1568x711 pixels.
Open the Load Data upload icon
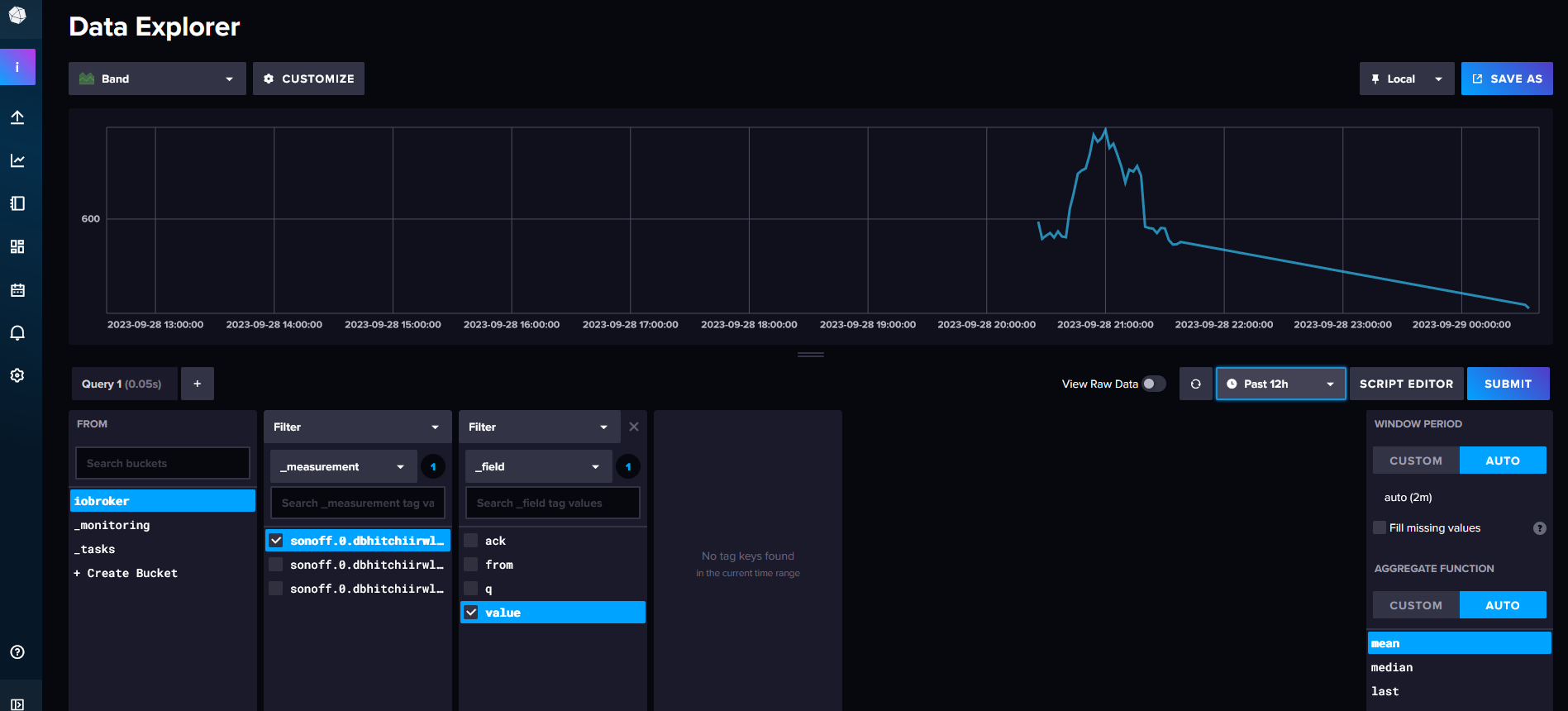(x=17, y=117)
